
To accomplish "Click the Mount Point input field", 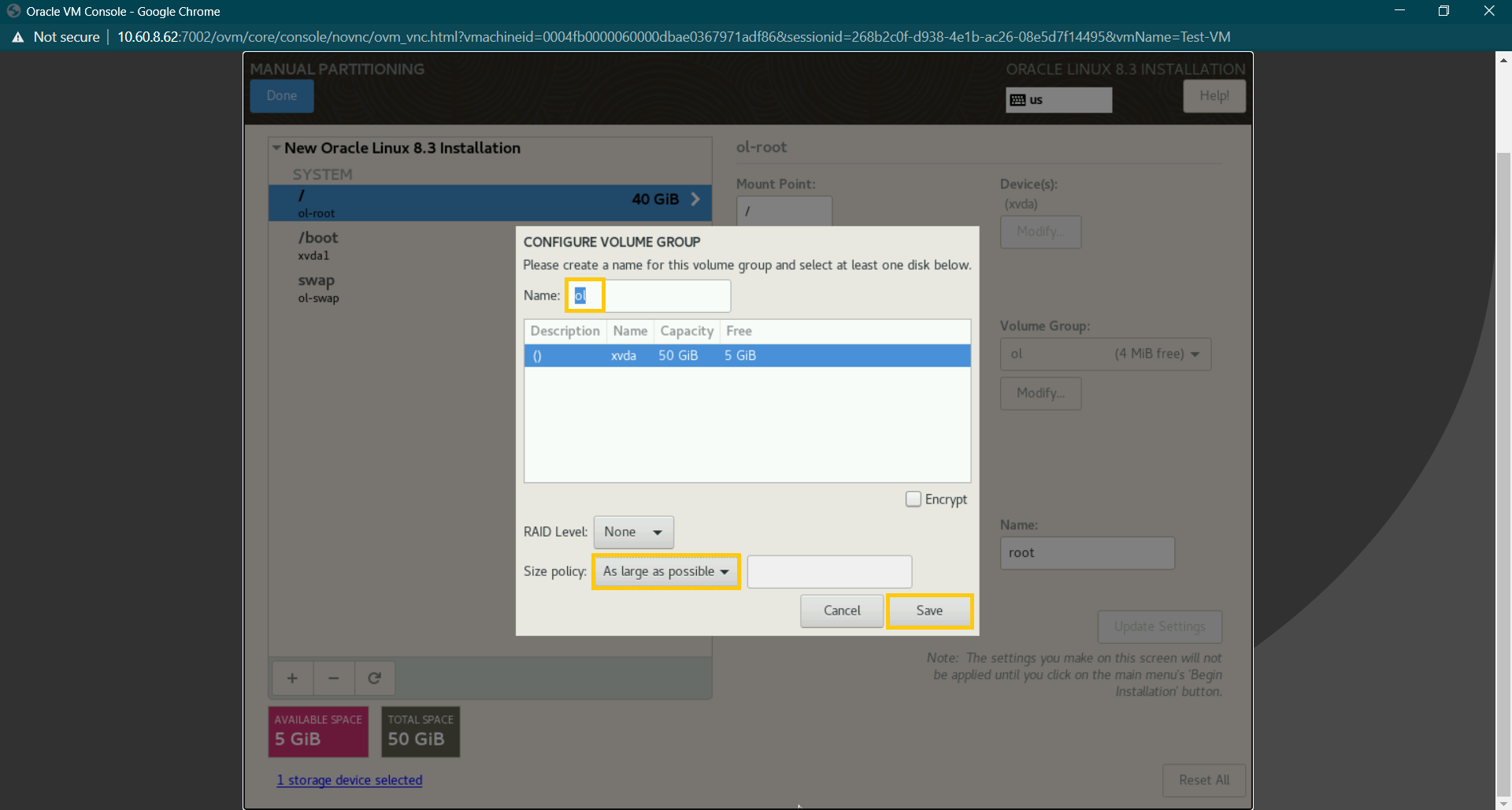I will coord(784,211).
